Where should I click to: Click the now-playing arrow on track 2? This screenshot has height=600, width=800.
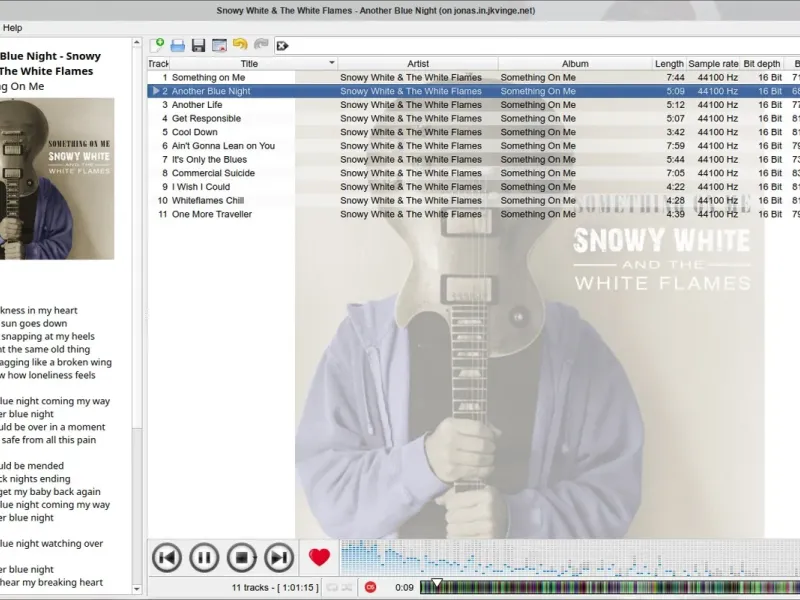point(156,91)
